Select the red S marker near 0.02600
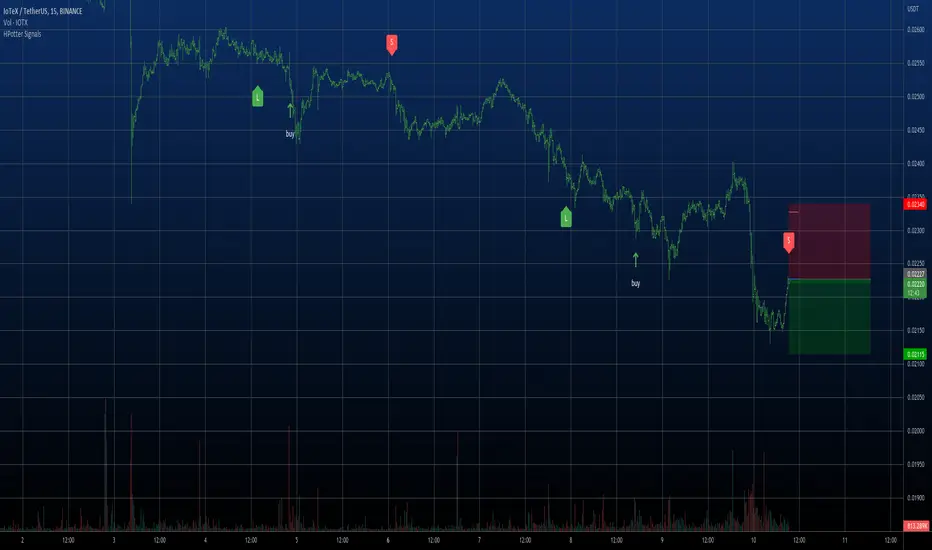 click(x=391, y=44)
